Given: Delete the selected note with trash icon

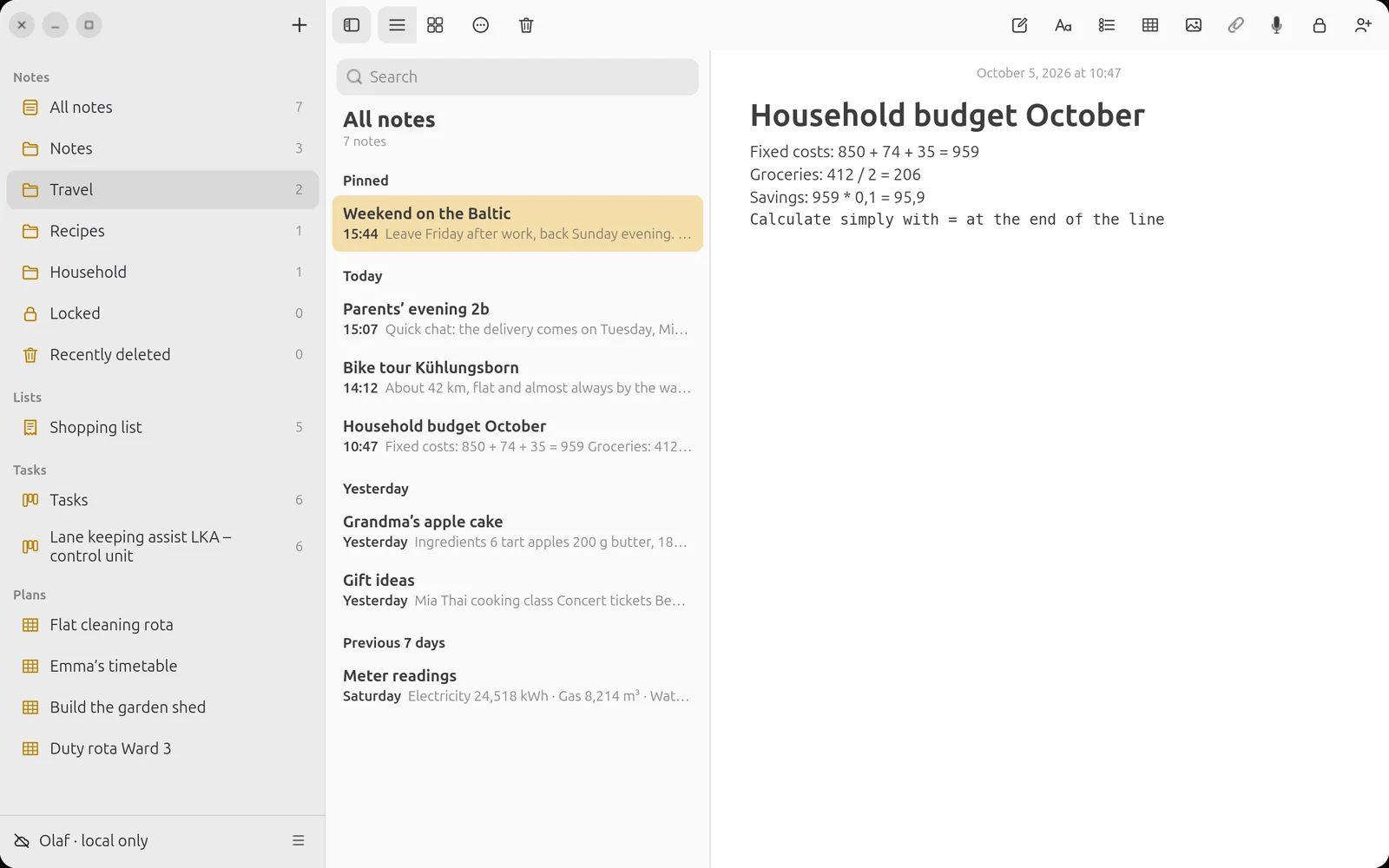Looking at the screenshot, I should pyautogui.click(x=526, y=25).
